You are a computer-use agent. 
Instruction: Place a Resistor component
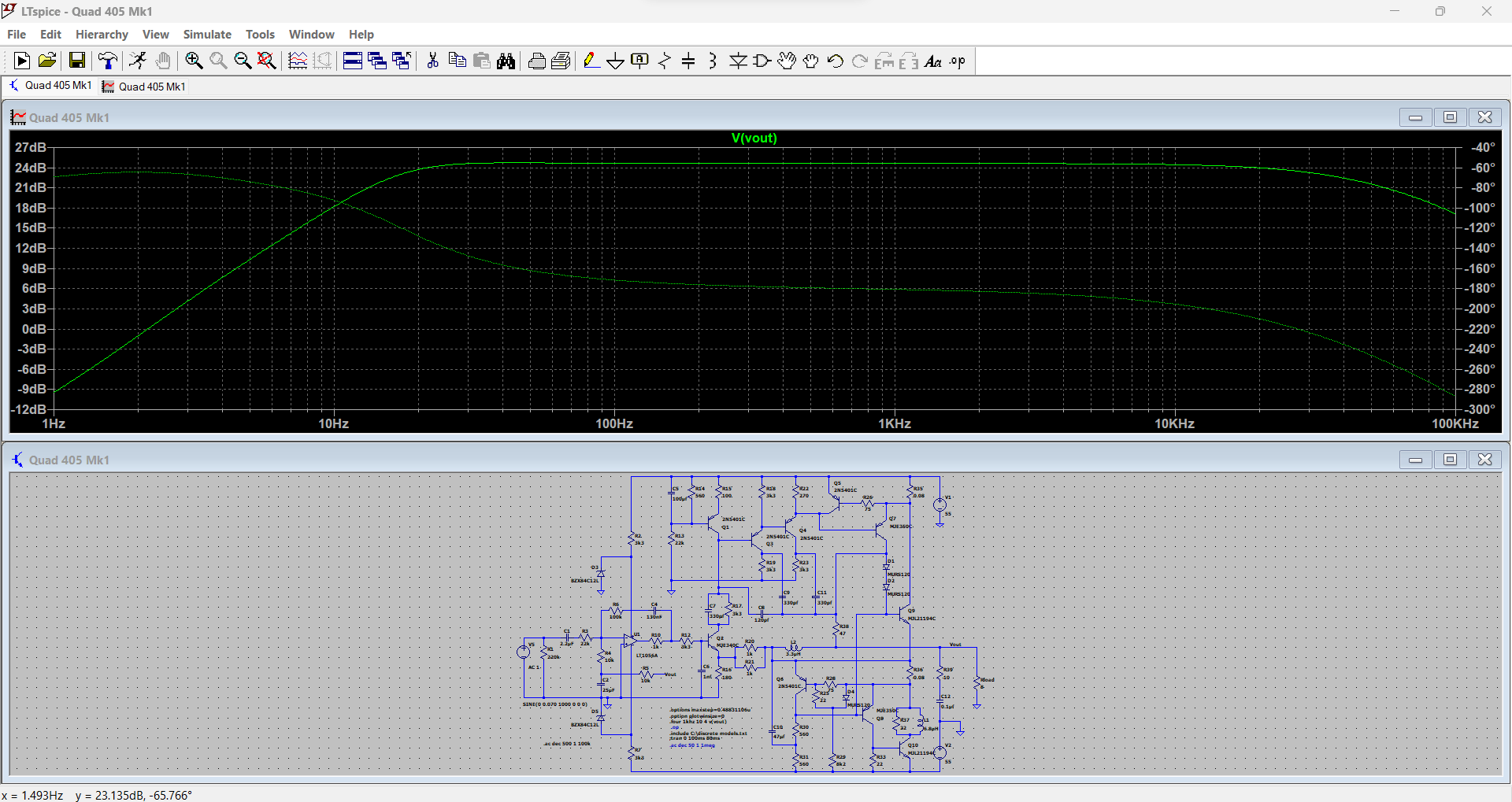[665, 61]
